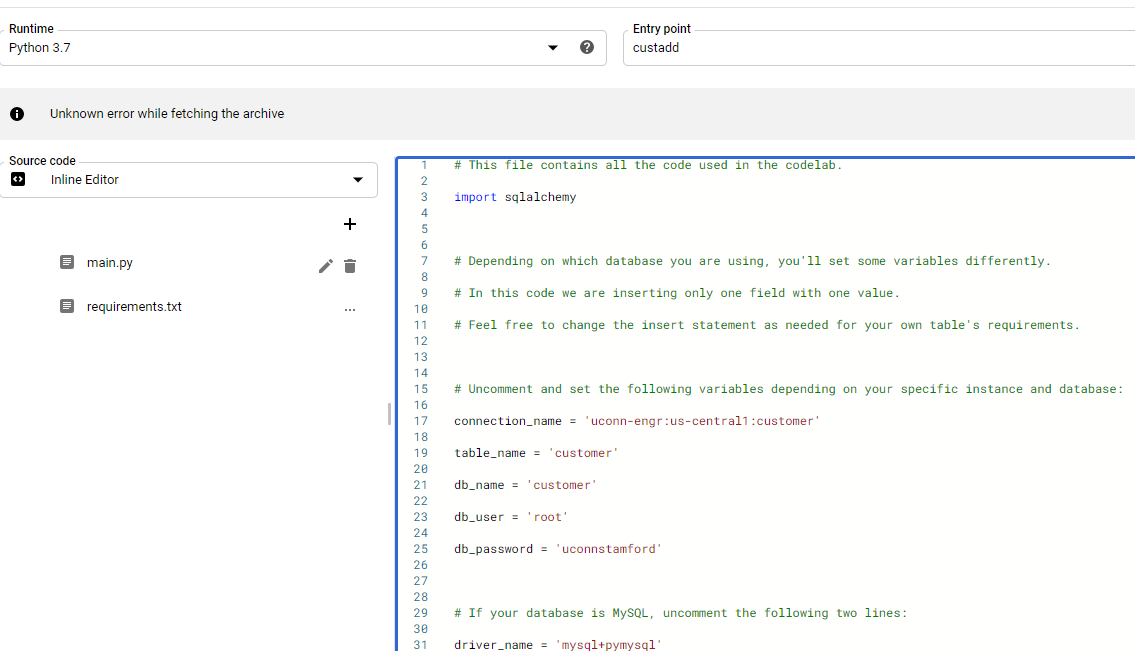Click the driver_name 'mysql+pymysql' line
This screenshot has width=1135, height=651.
(558, 644)
